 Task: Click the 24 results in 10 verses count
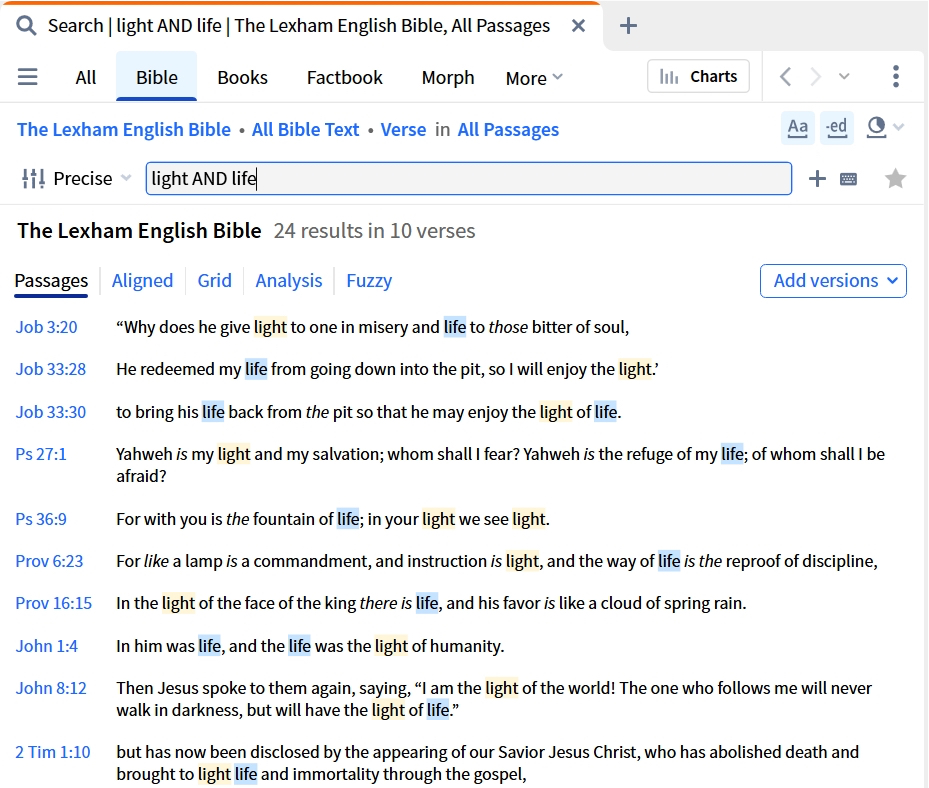pos(374,230)
